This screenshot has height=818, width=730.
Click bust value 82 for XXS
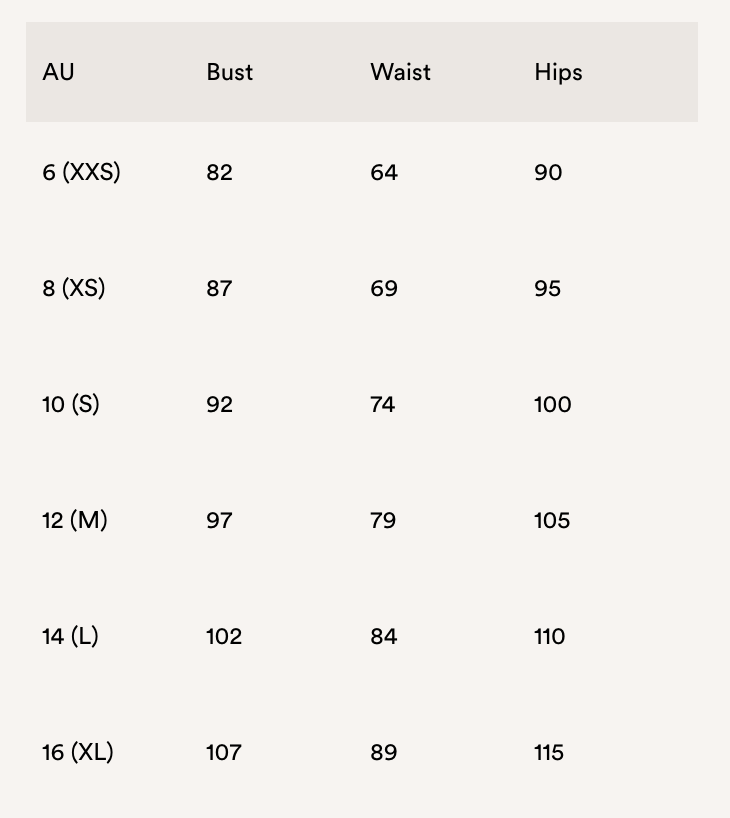click(x=219, y=172)
